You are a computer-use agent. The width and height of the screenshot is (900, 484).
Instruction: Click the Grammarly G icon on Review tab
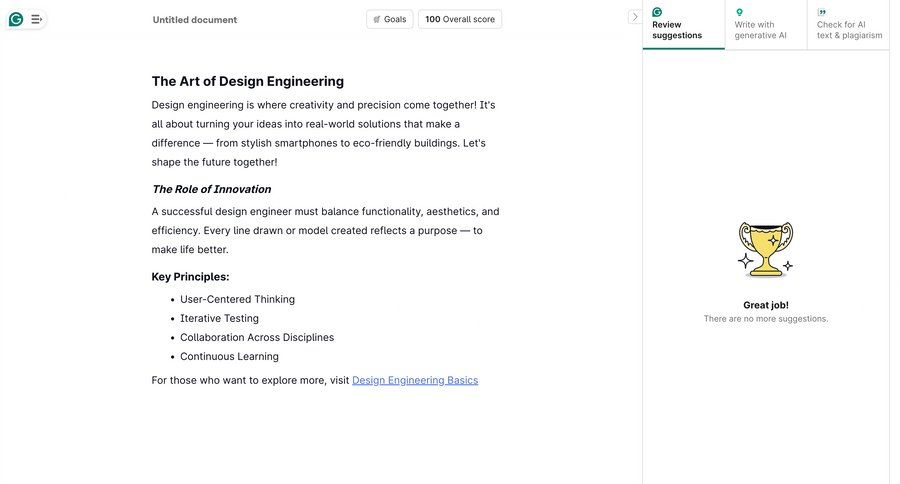(657, 12)
